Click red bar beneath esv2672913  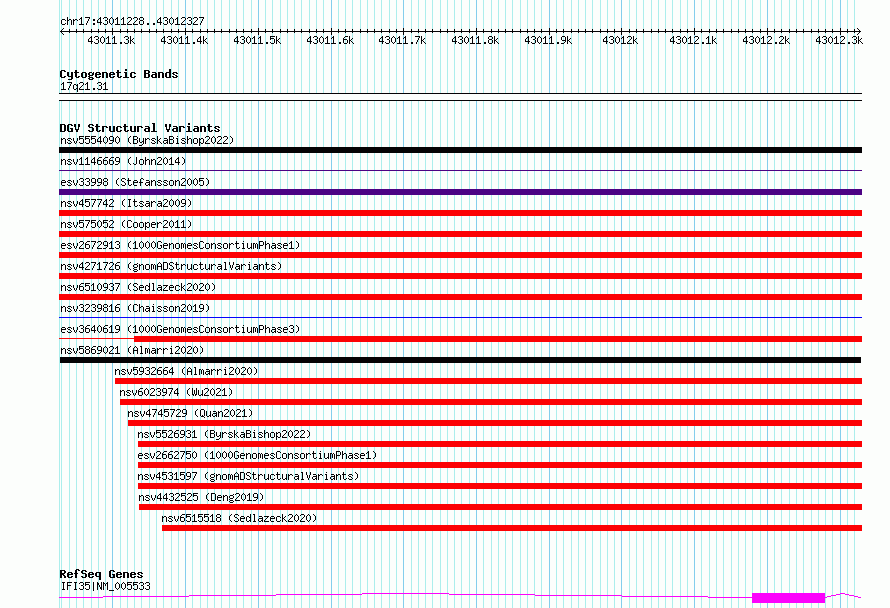pos(460,255)
